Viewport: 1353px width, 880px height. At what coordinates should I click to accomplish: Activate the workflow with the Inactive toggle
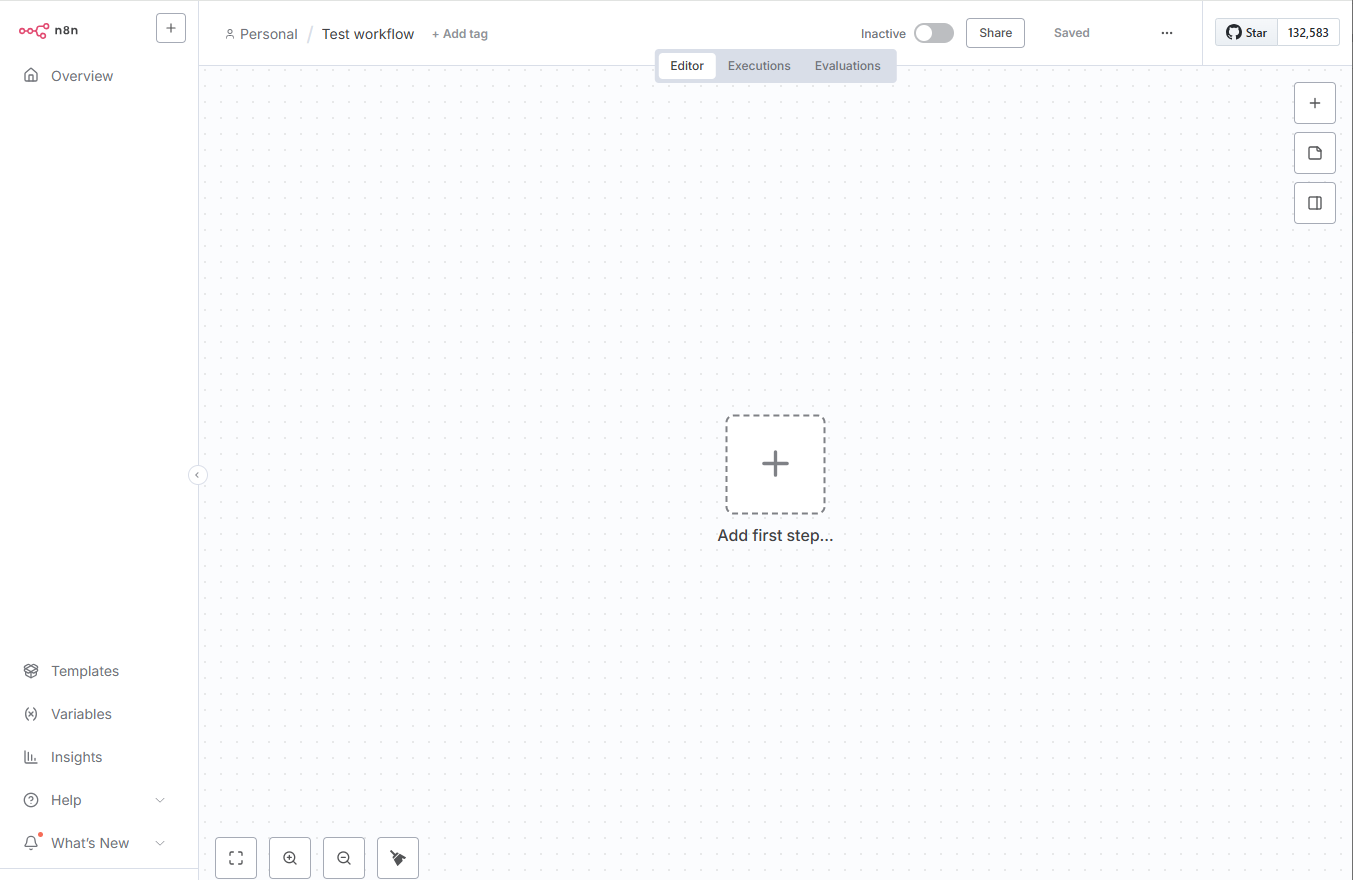pyautogui.click(x=933, y=32)
